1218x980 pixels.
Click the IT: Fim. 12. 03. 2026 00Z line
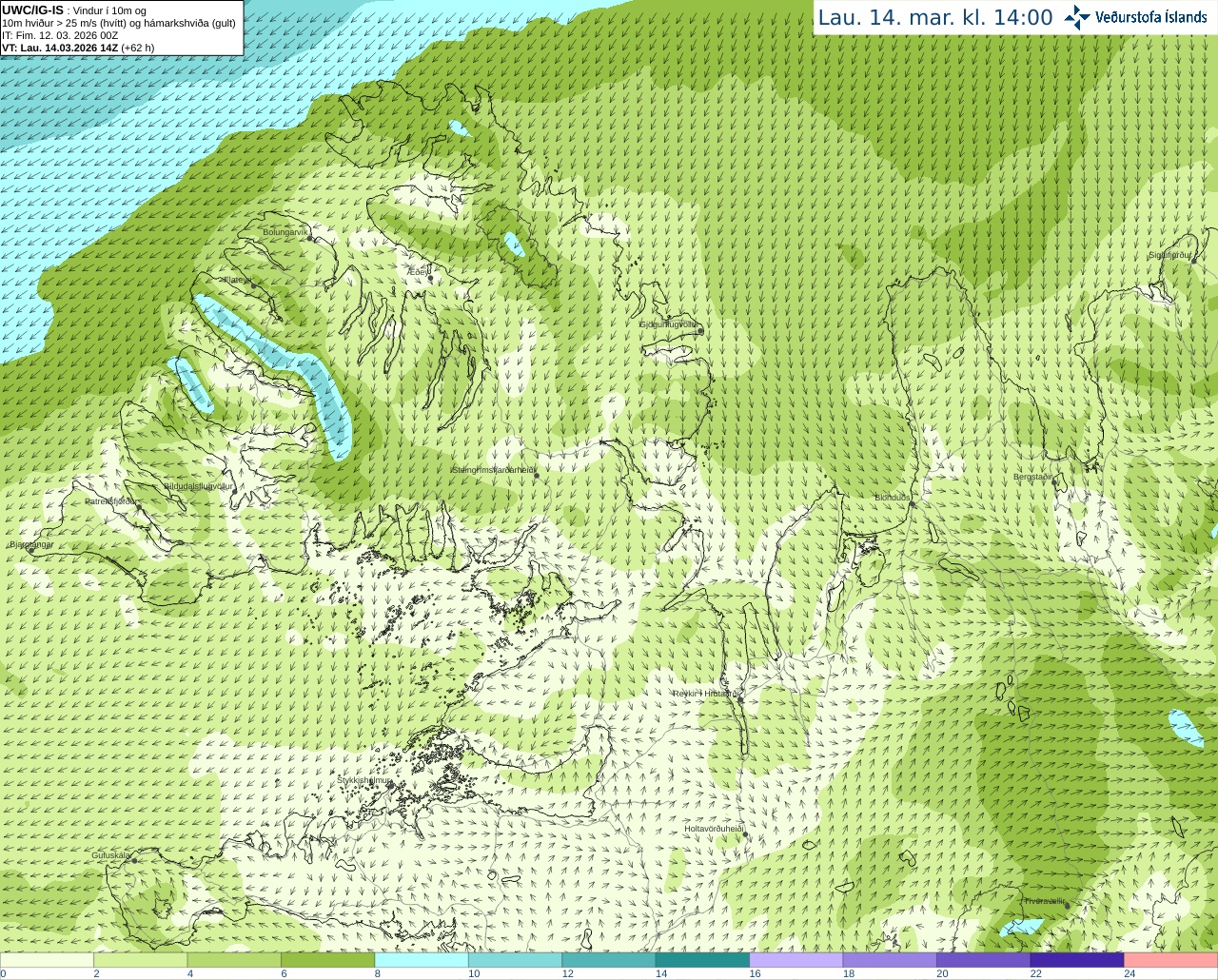point(60,35)
